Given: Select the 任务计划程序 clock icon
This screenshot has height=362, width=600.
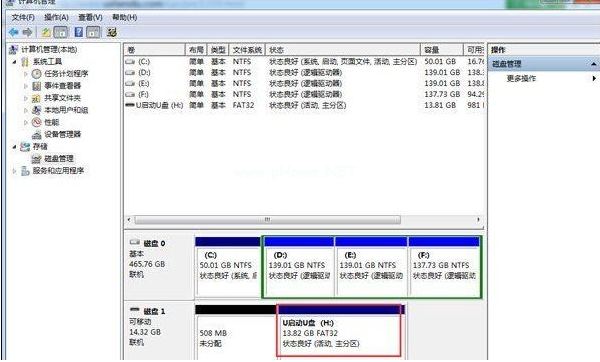Looking at the screenshot, I should [36, 73].
